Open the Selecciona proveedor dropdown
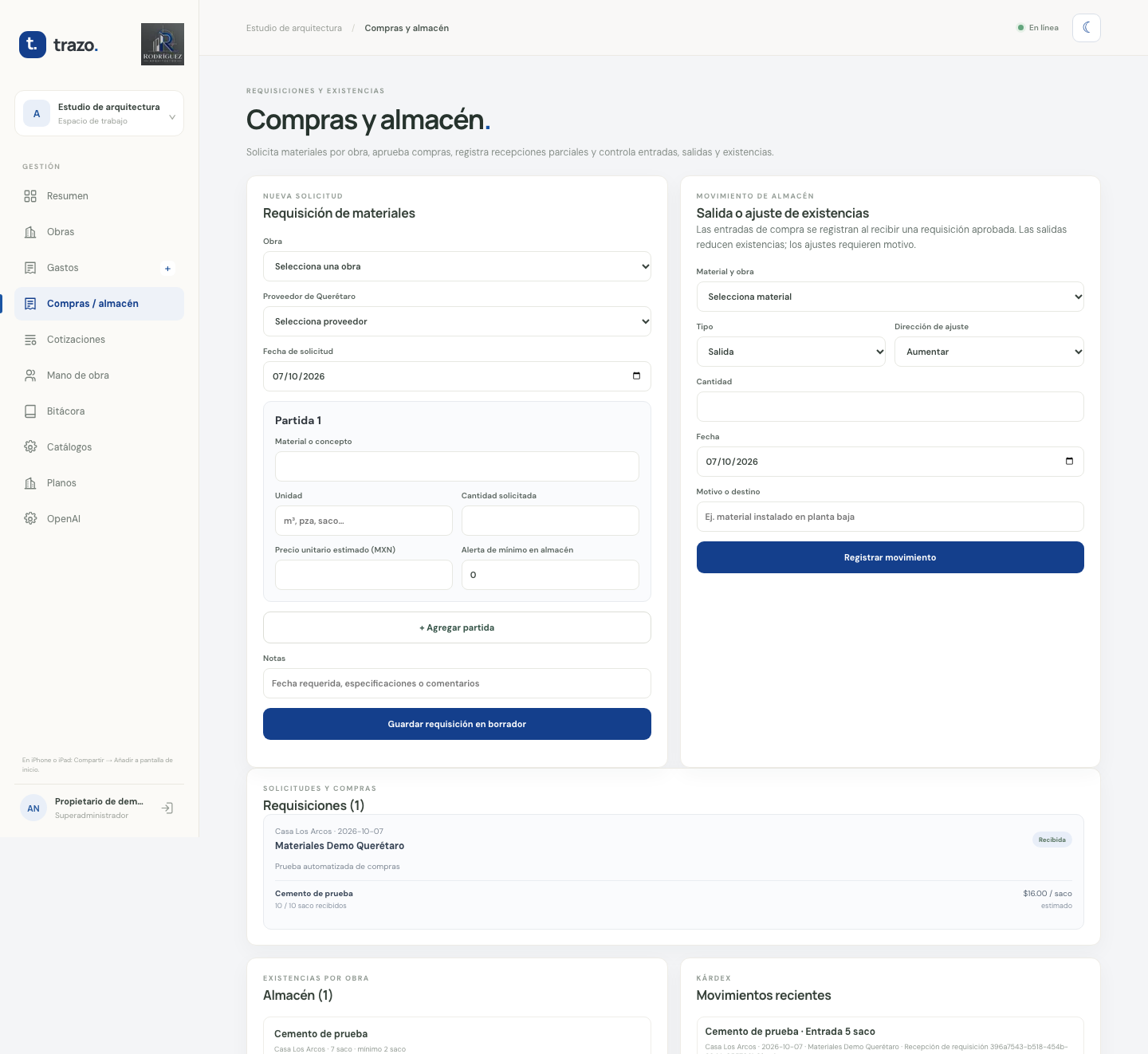The image size is (1148, 1054). (x=457, y=321)
